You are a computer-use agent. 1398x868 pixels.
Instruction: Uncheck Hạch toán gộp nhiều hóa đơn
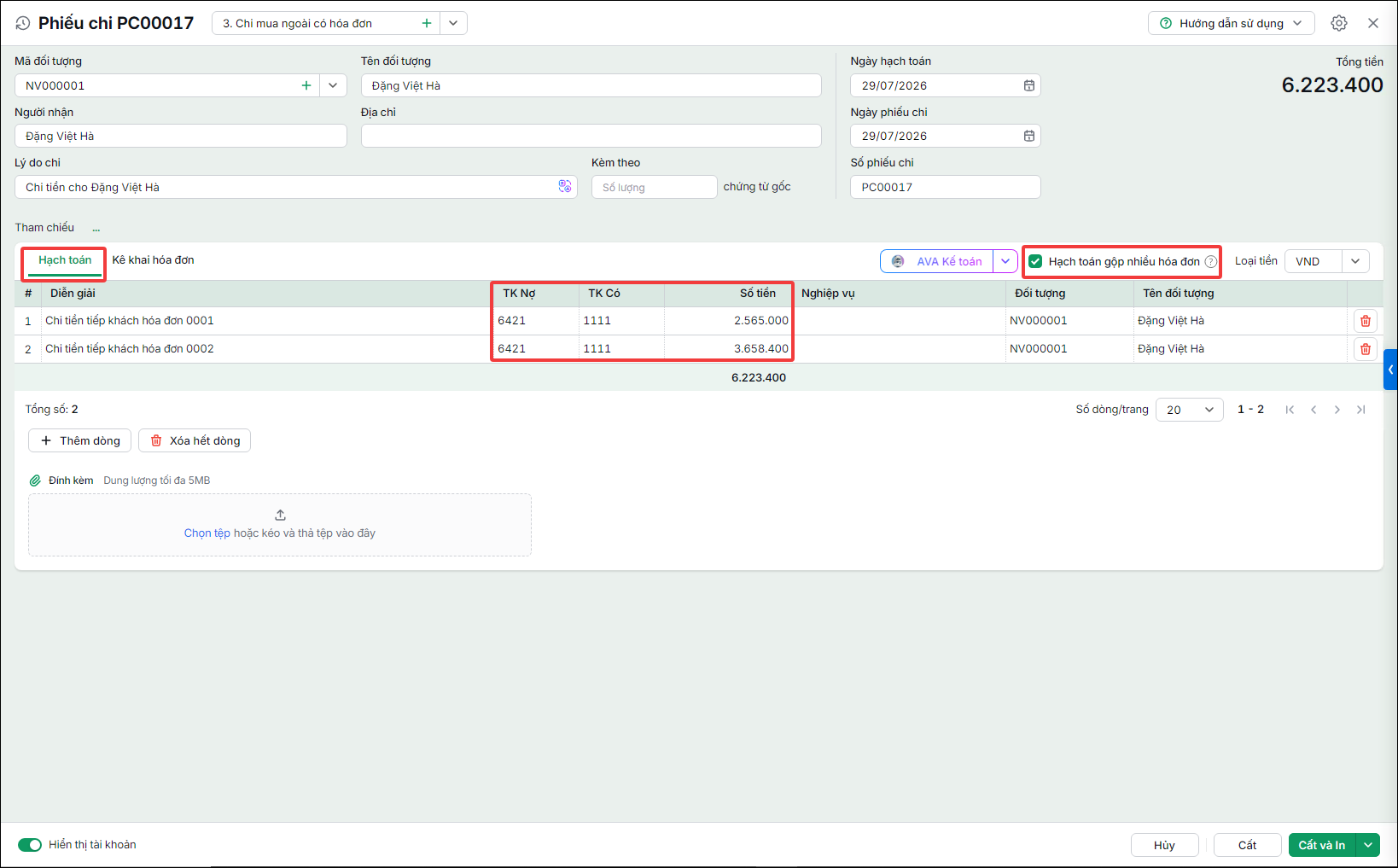tap(1035, 261)
